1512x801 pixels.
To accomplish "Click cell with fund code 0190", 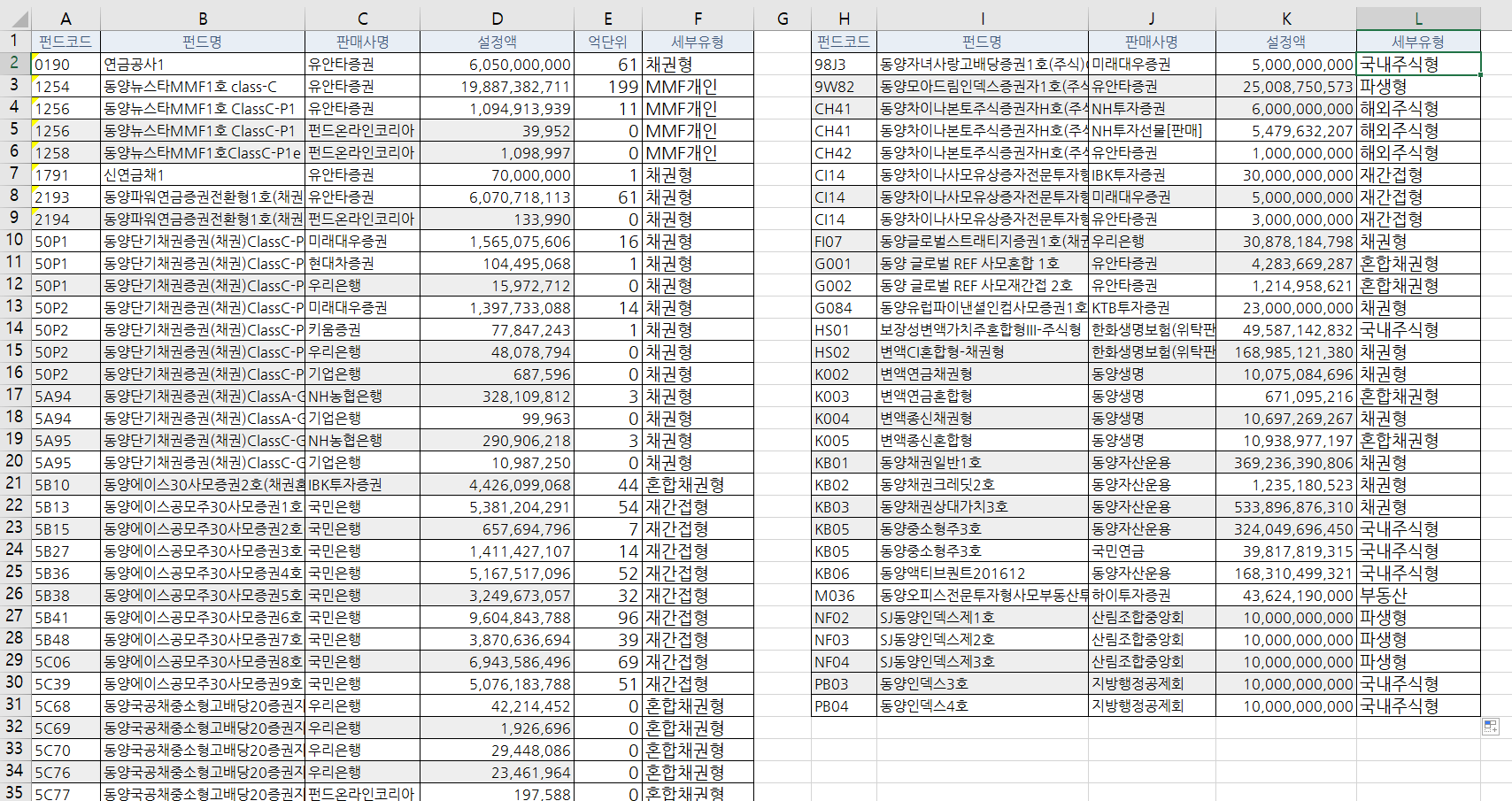I will 66,64.
